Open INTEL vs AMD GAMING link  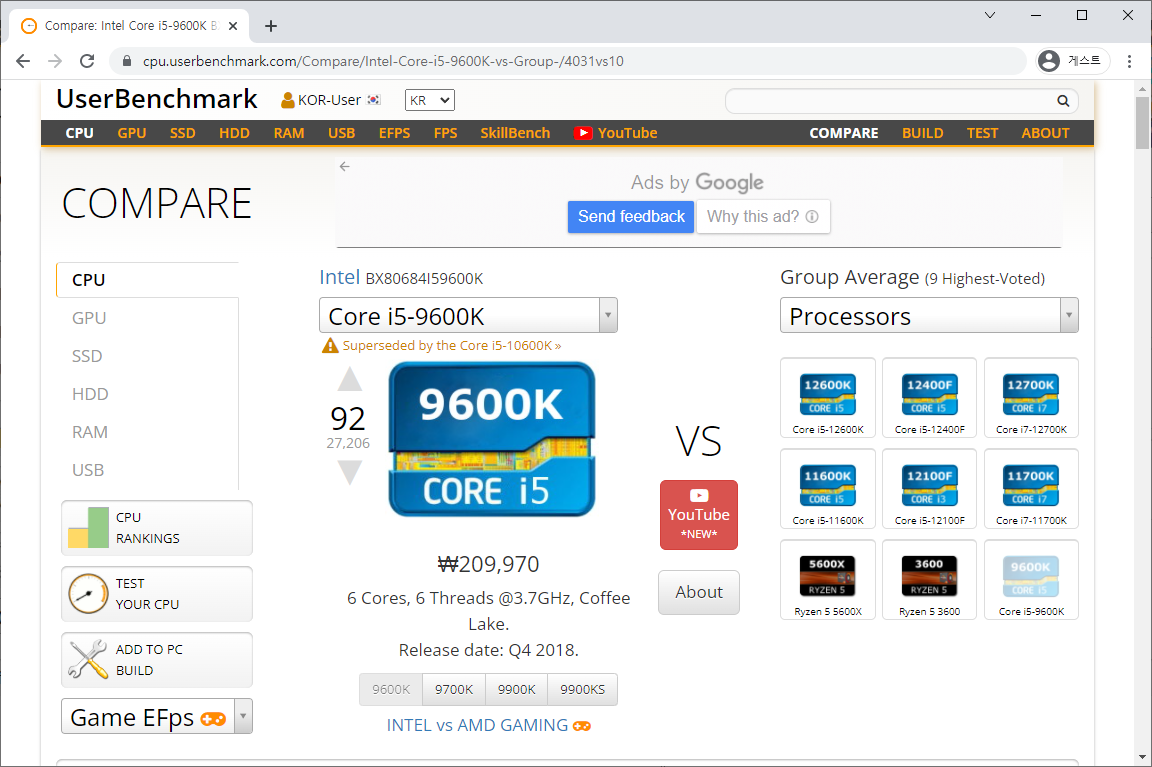tap(489, 725)
